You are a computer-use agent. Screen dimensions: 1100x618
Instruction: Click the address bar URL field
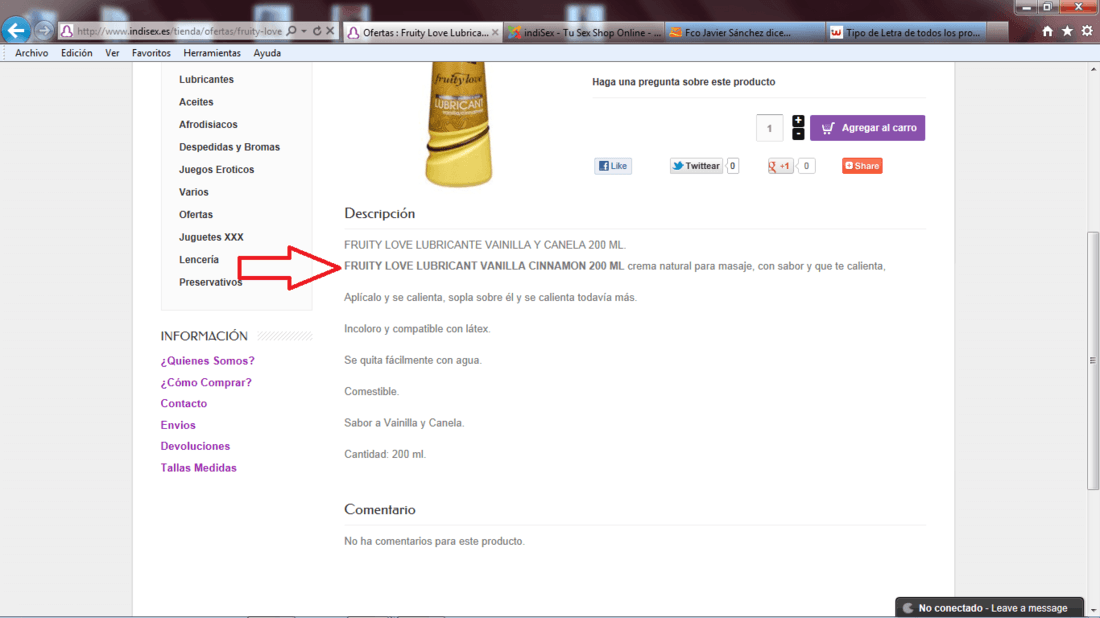(x=179, y=31)
